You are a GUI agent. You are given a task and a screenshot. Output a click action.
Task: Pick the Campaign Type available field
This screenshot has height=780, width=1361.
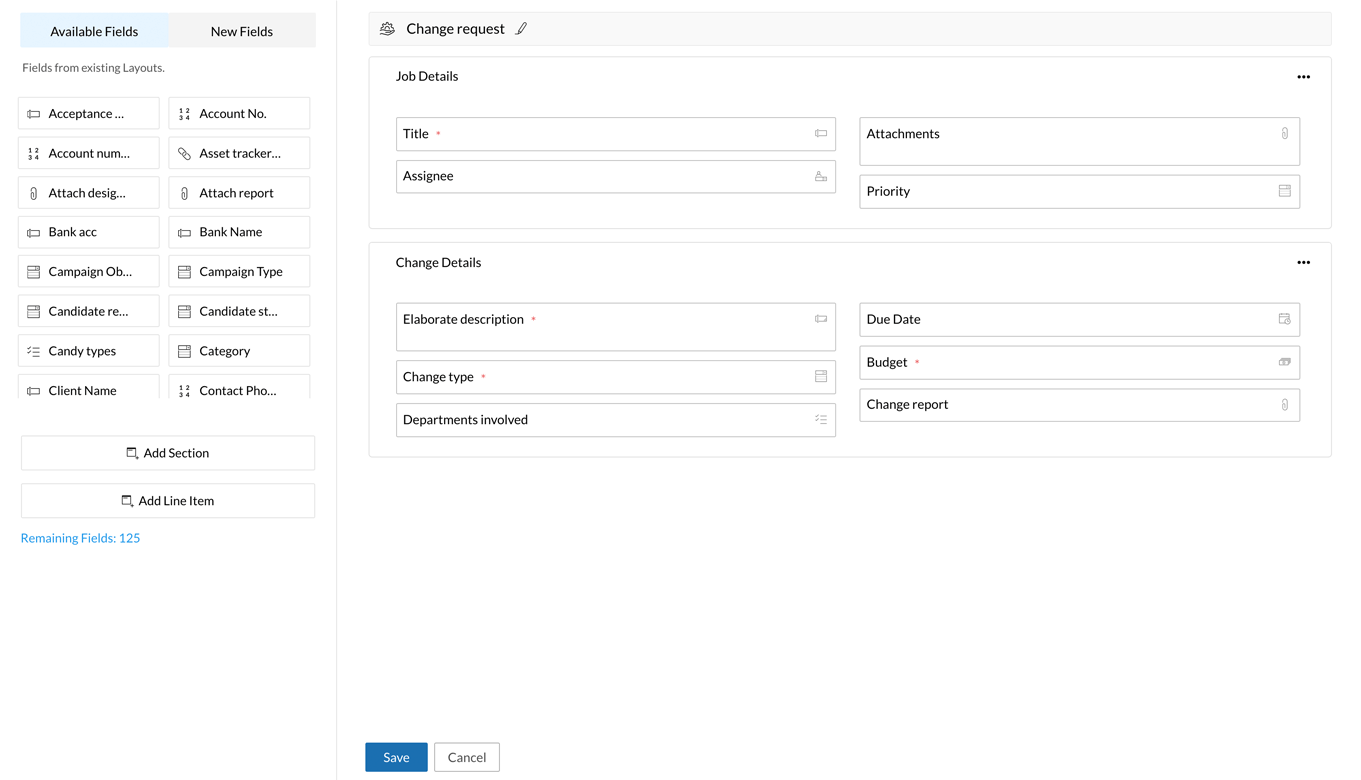(x=239, y=271)
